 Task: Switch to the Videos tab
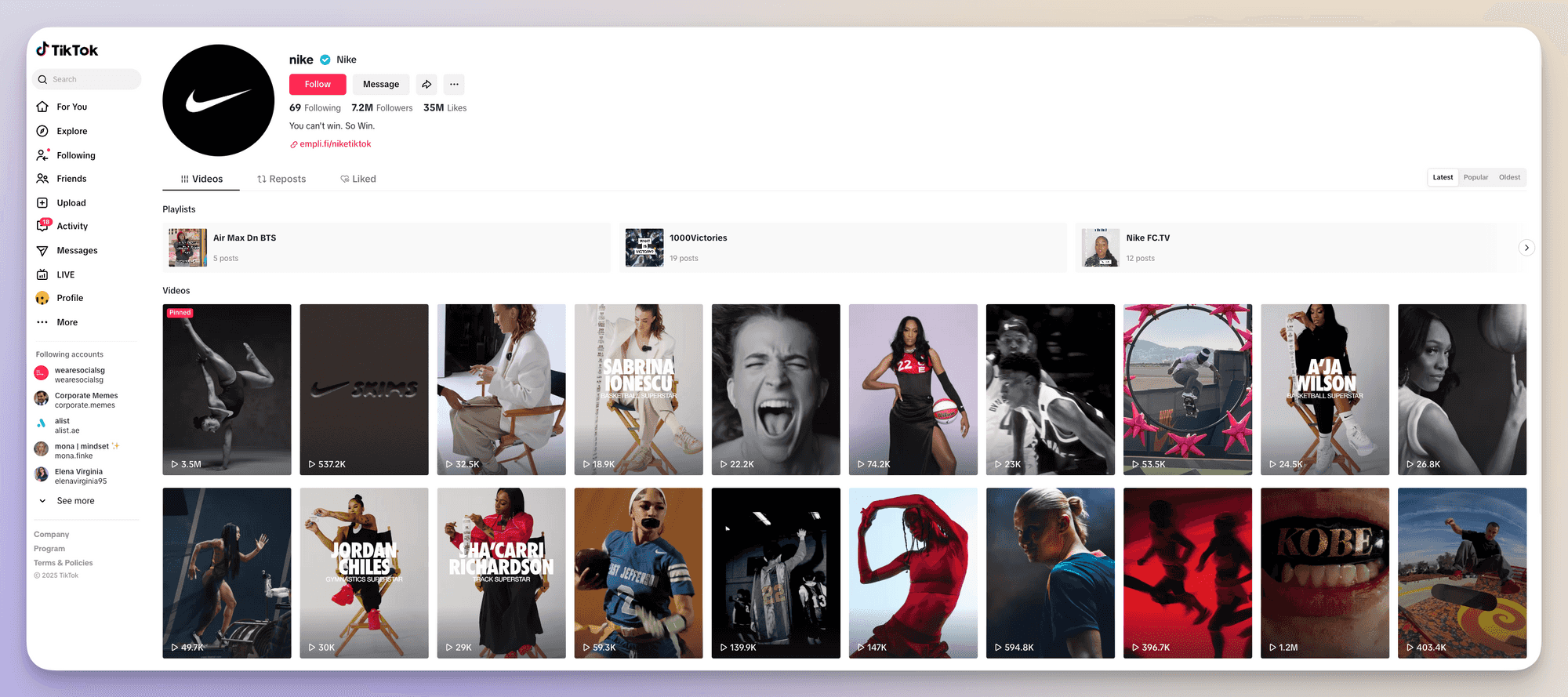tap(201, 179)
